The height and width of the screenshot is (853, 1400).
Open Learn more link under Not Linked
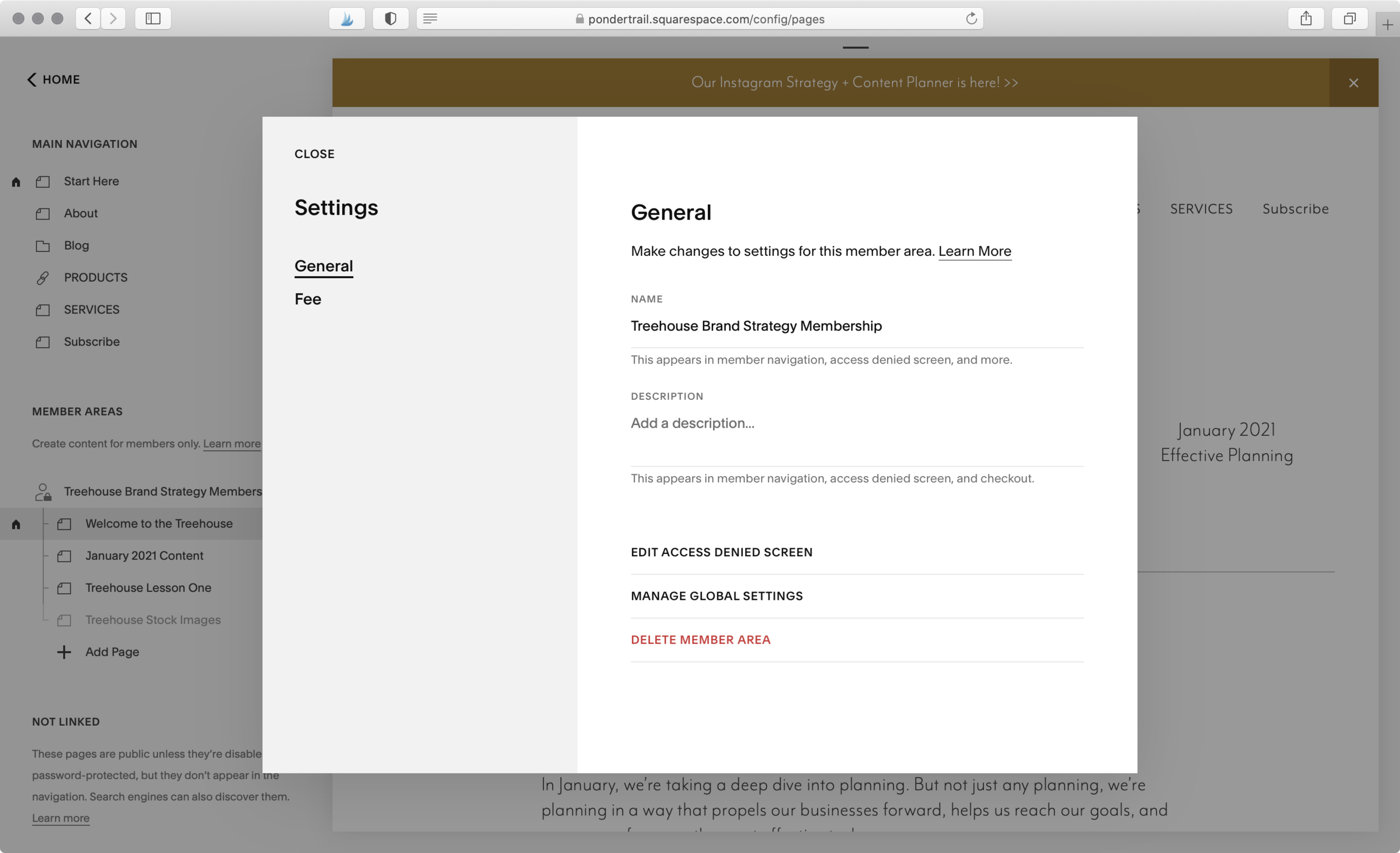[61, 818]
